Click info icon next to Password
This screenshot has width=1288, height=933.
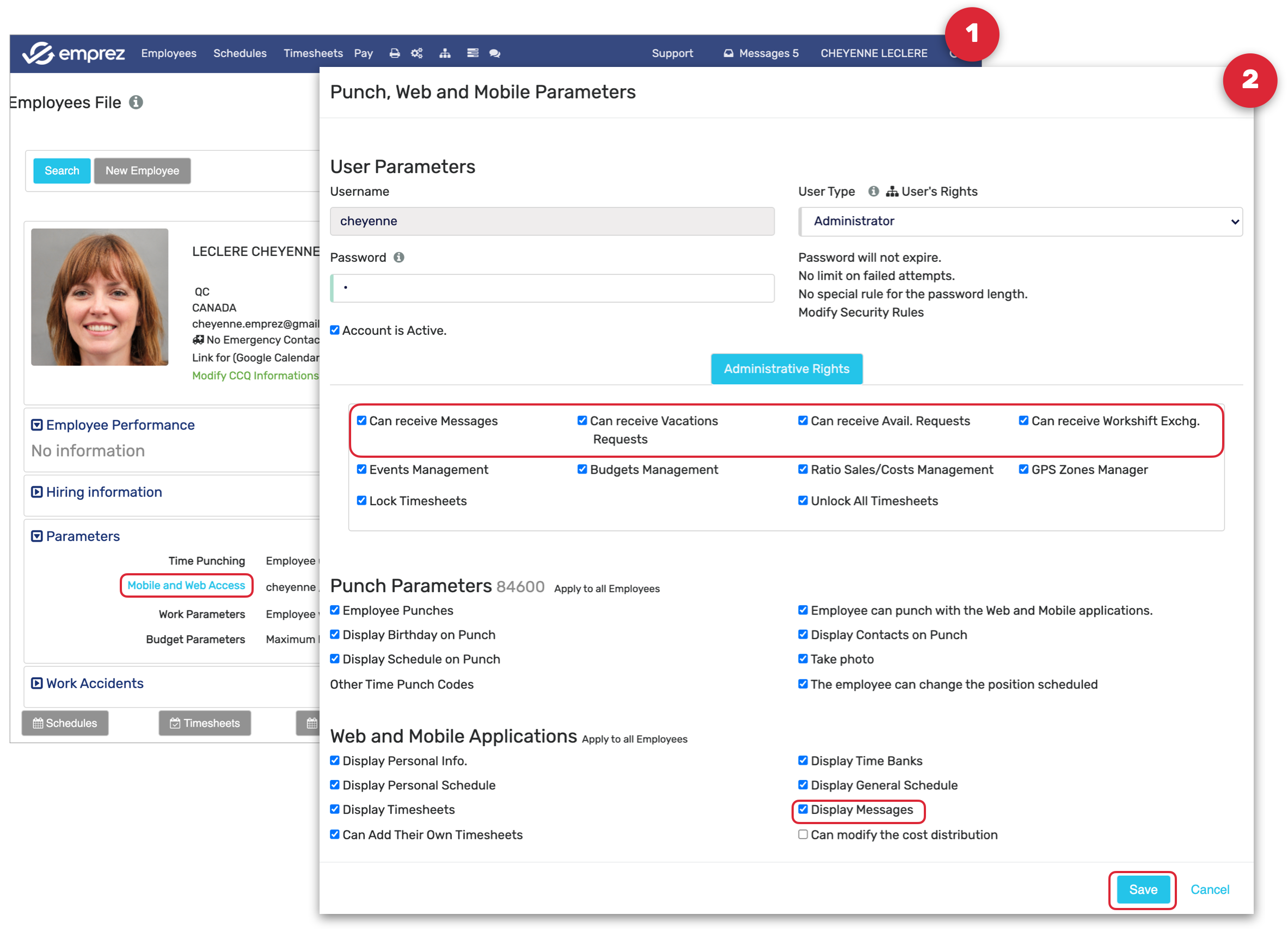click(399, 258)
